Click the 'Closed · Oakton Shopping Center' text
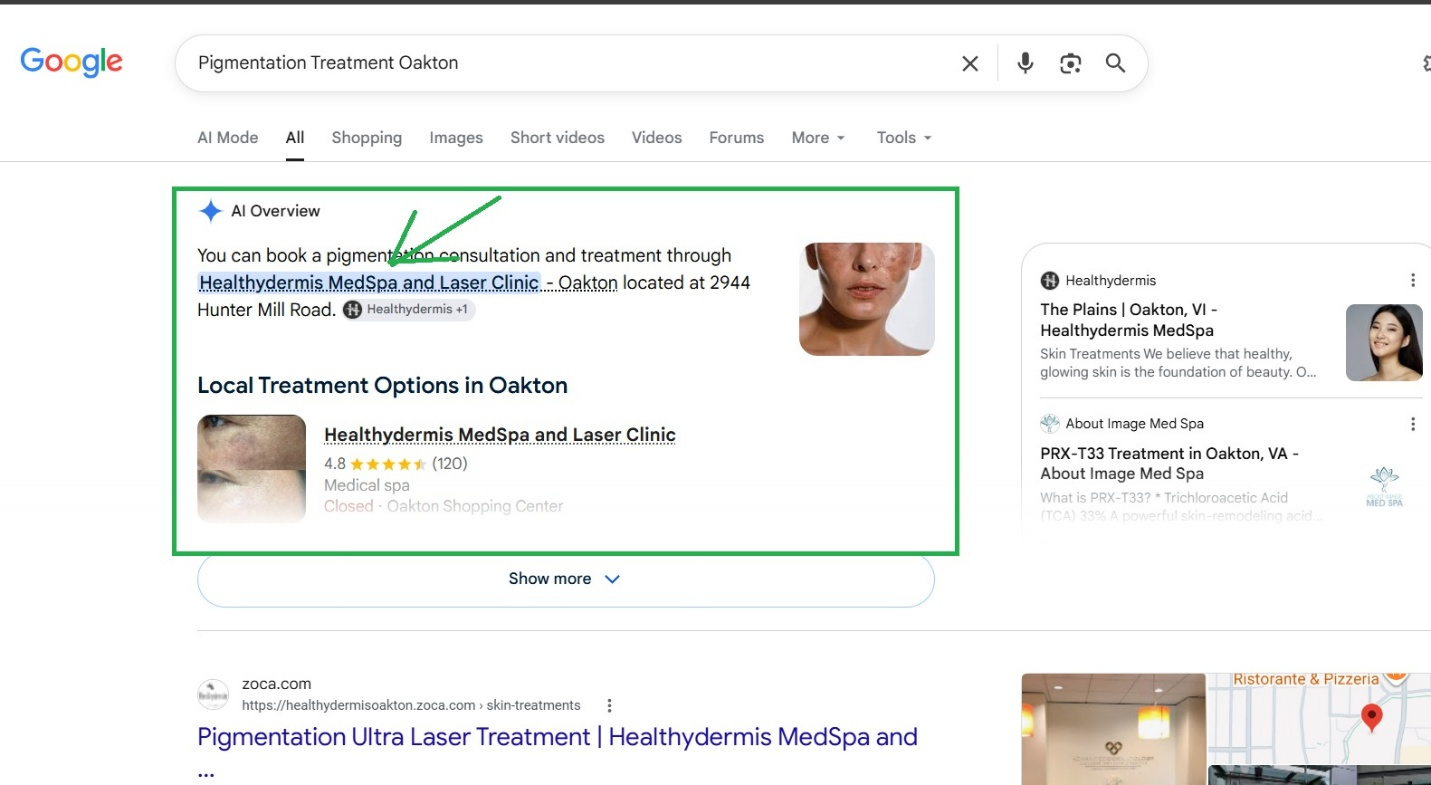Image resolution: width=1431 pixels, height=785 pixels. pyautogui.click(x=443, y=506)
